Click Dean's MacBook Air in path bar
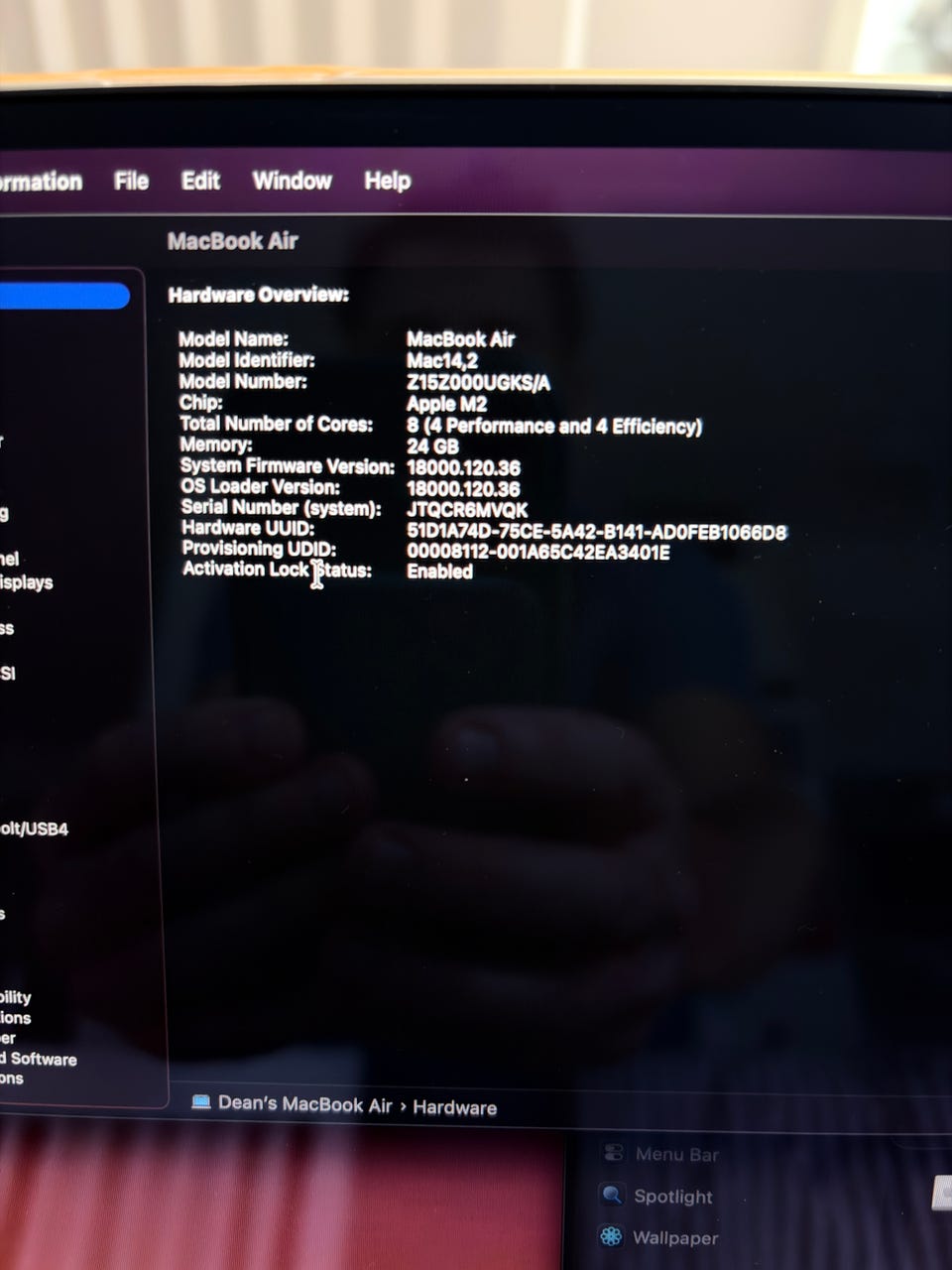Image resolution: width=952 pixels, height=1270 pixels. click(x=304, y=1104)
